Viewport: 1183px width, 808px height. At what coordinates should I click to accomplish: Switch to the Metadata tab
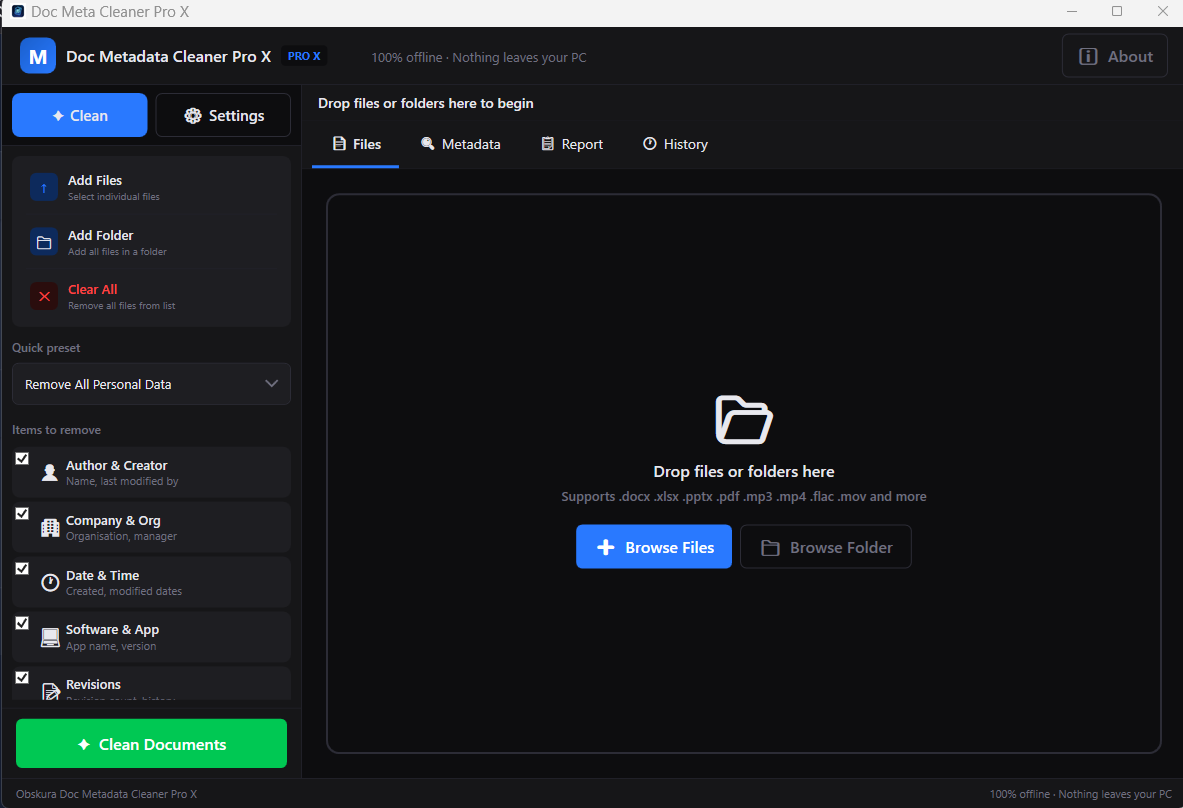click(x=461, y=144)
